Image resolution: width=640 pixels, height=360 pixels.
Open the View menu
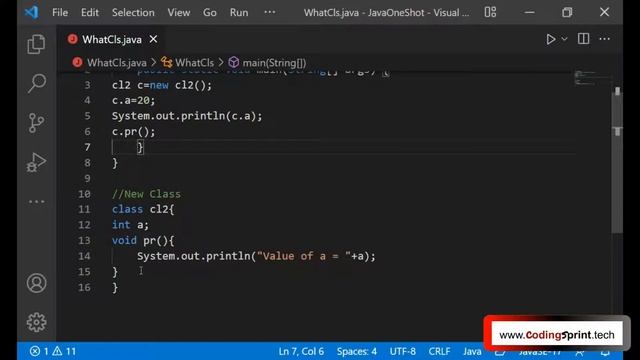coord(178,13)
